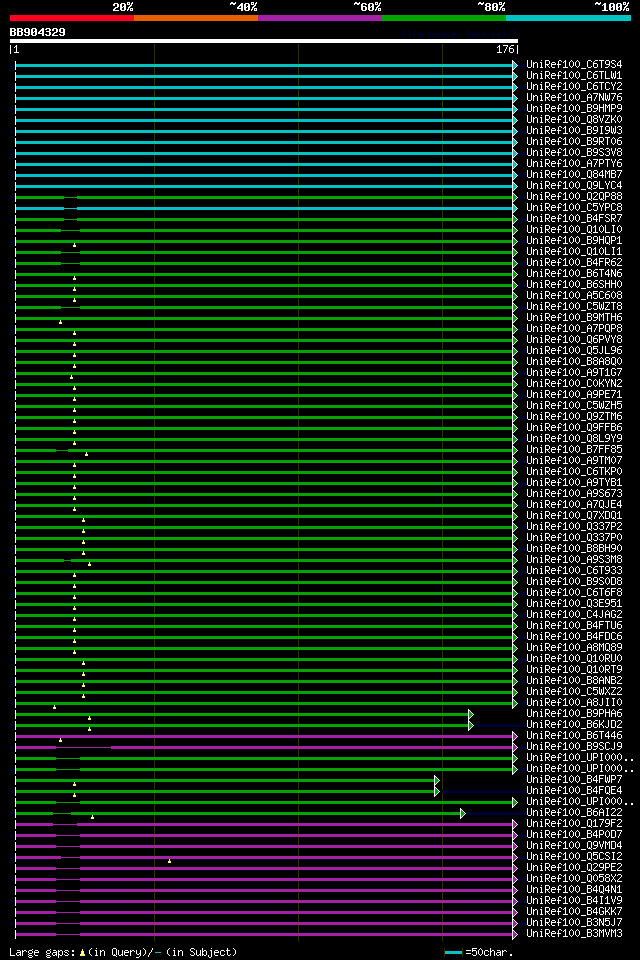This screenshot has width=640, height=960.
Task: Click the arrowhead ending the B9PHA6 alignment
Action: 471,714
